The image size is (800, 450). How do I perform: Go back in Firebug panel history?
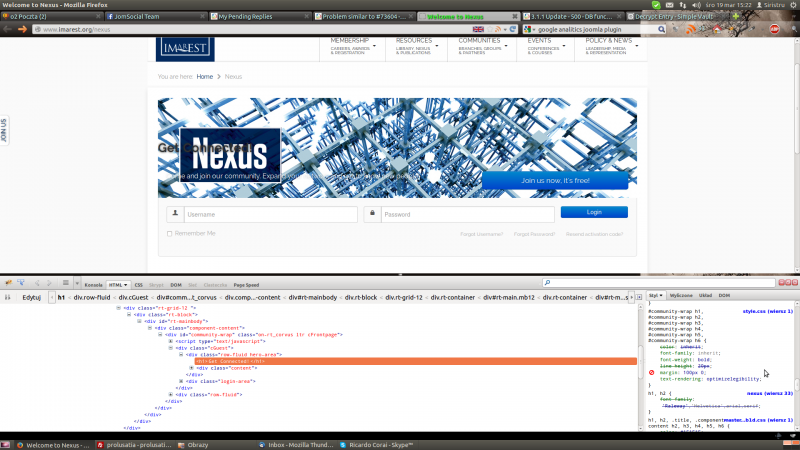point(37,283)
